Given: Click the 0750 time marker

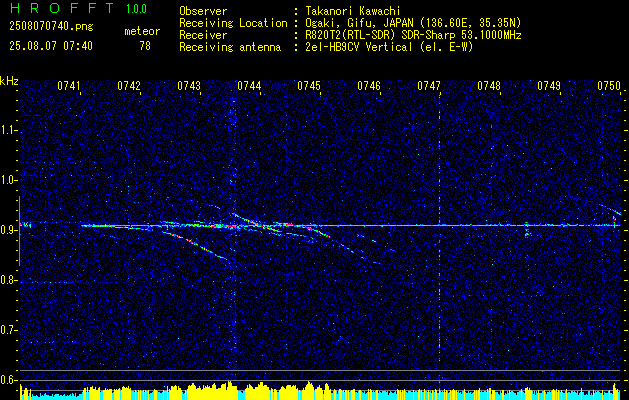Looking at the screenshot, I should click(609, 86).
